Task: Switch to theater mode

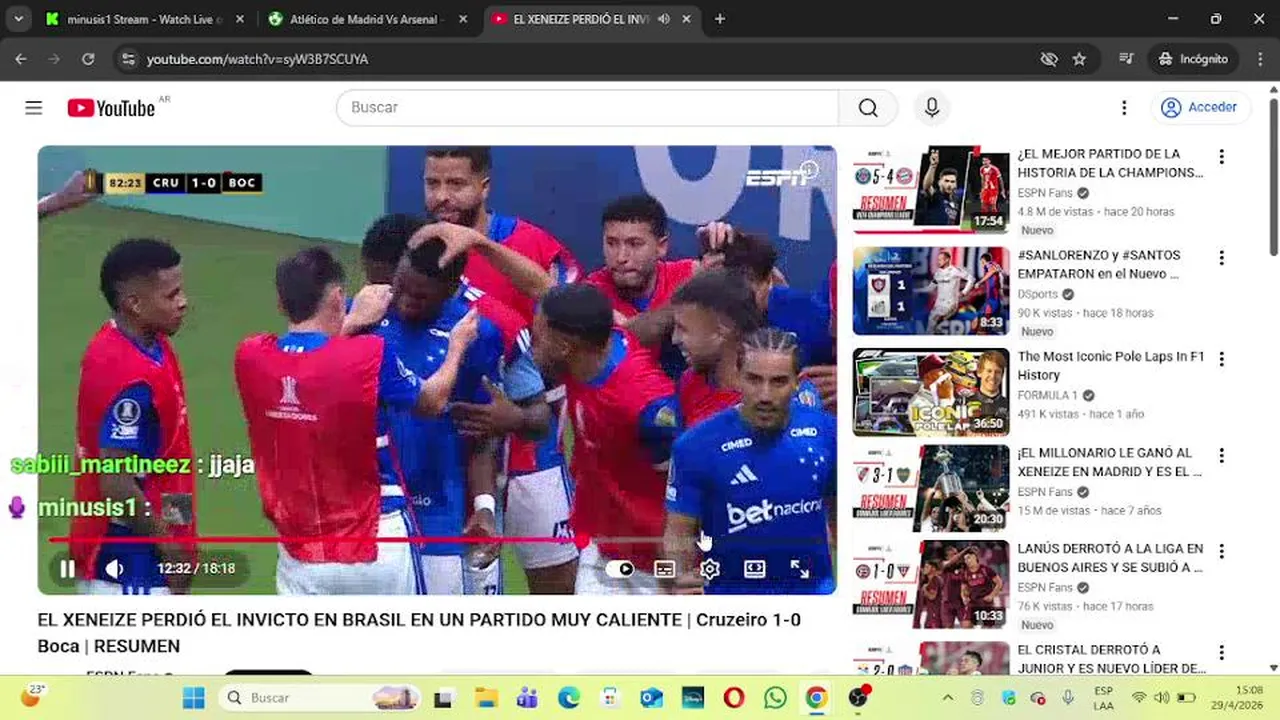Action: click(x=755, y=569)
